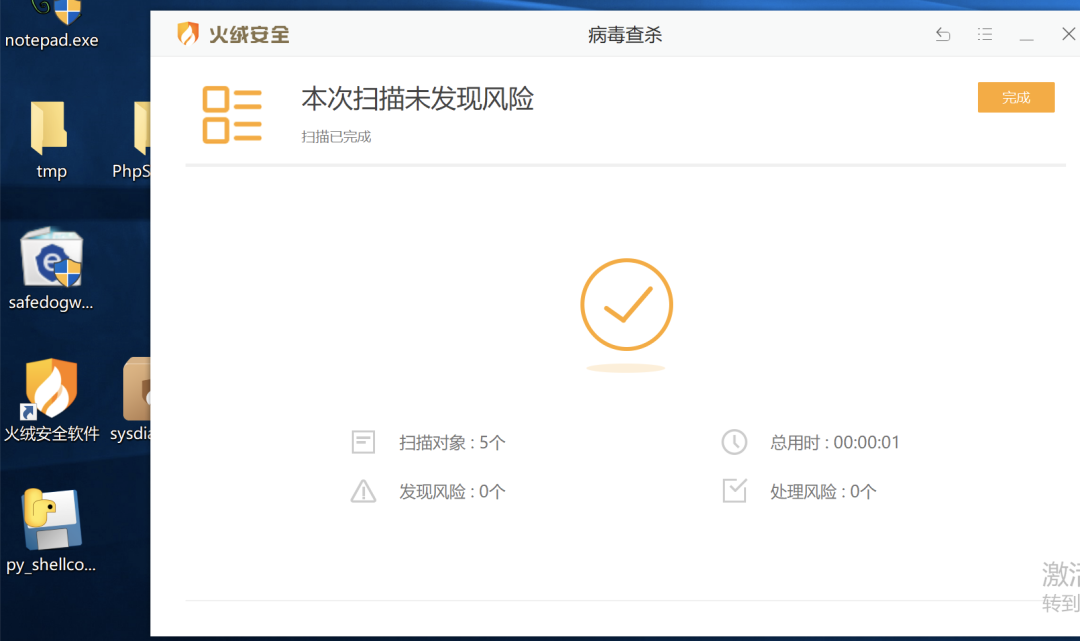Click the 病毒查杀 window title
1080x641 pixels.
coord(625,35)
